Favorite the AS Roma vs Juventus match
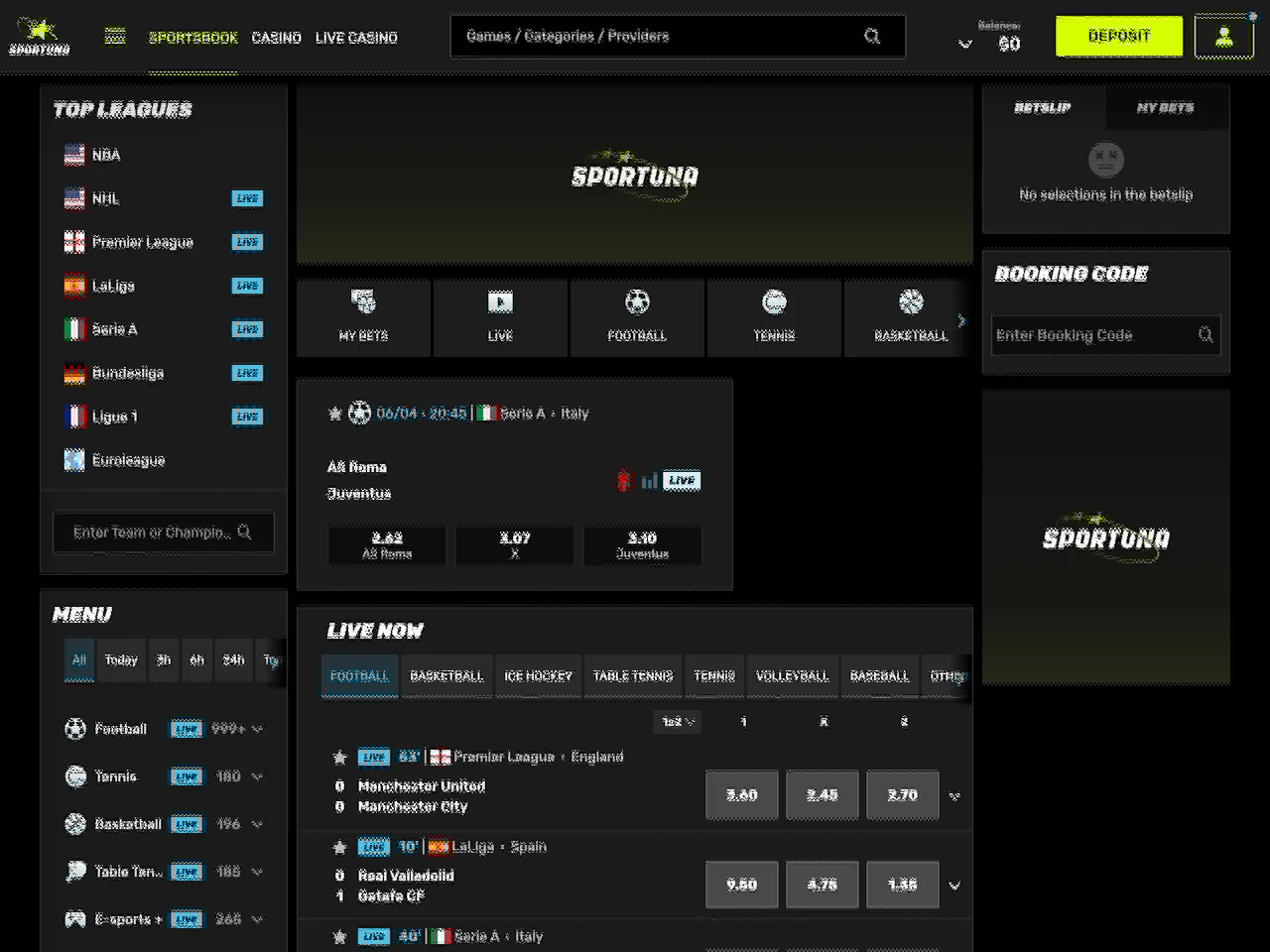 [335, 414]
